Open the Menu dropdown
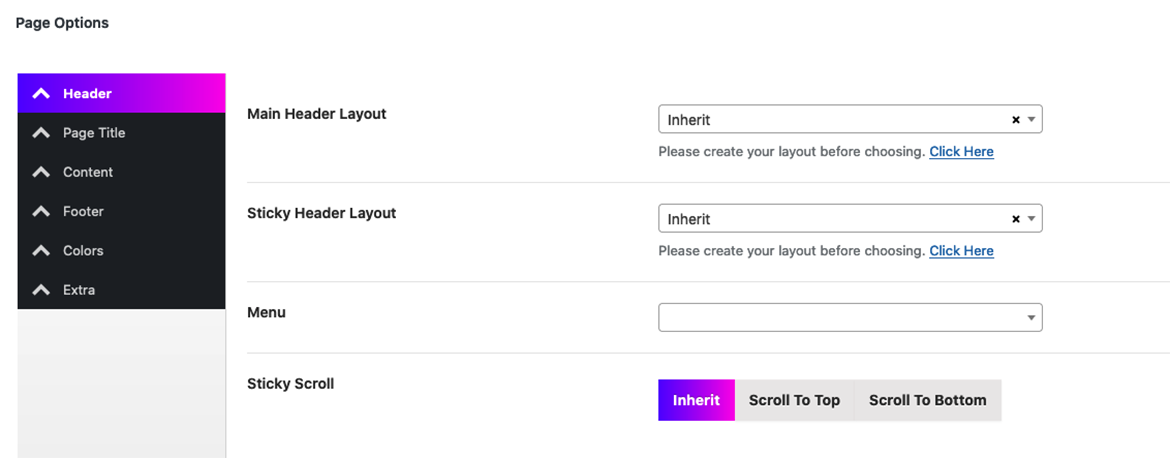This screenshot has width=1170, height=458. coord(850,317)
